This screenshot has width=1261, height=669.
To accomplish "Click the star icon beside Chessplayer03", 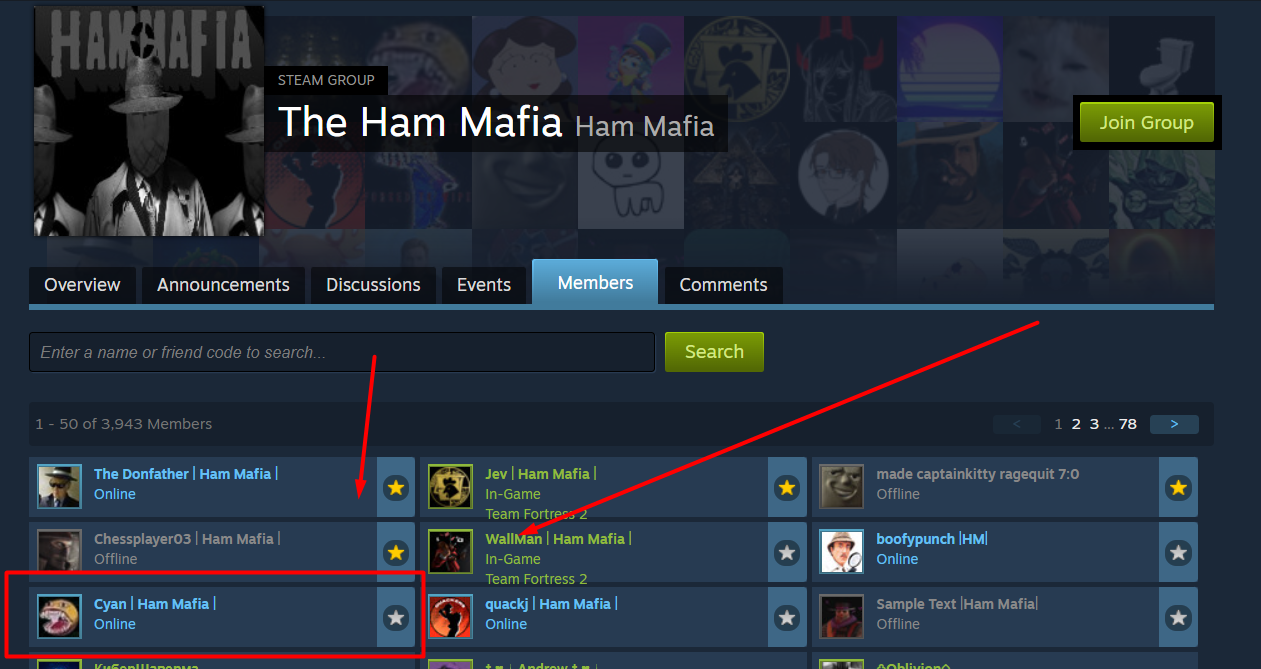I will pyautogui.click(x=396, y=552).
